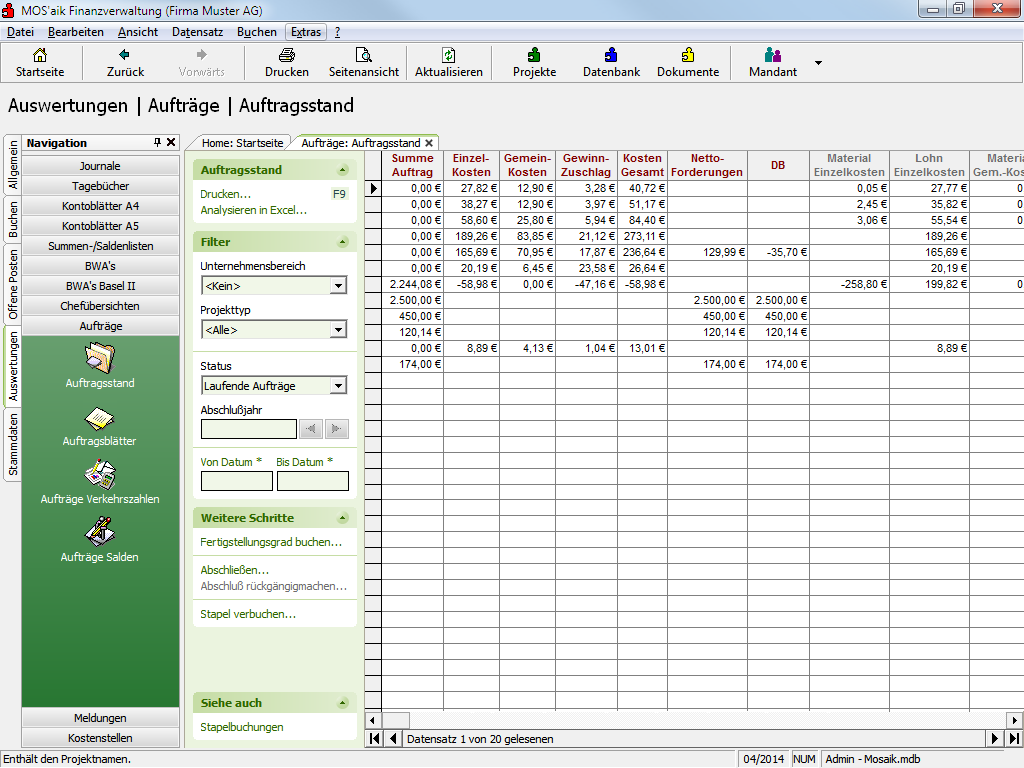Screen dimensions: 1024x768
Task: Collapse the Siehe auch section
Action: (342, 703)
